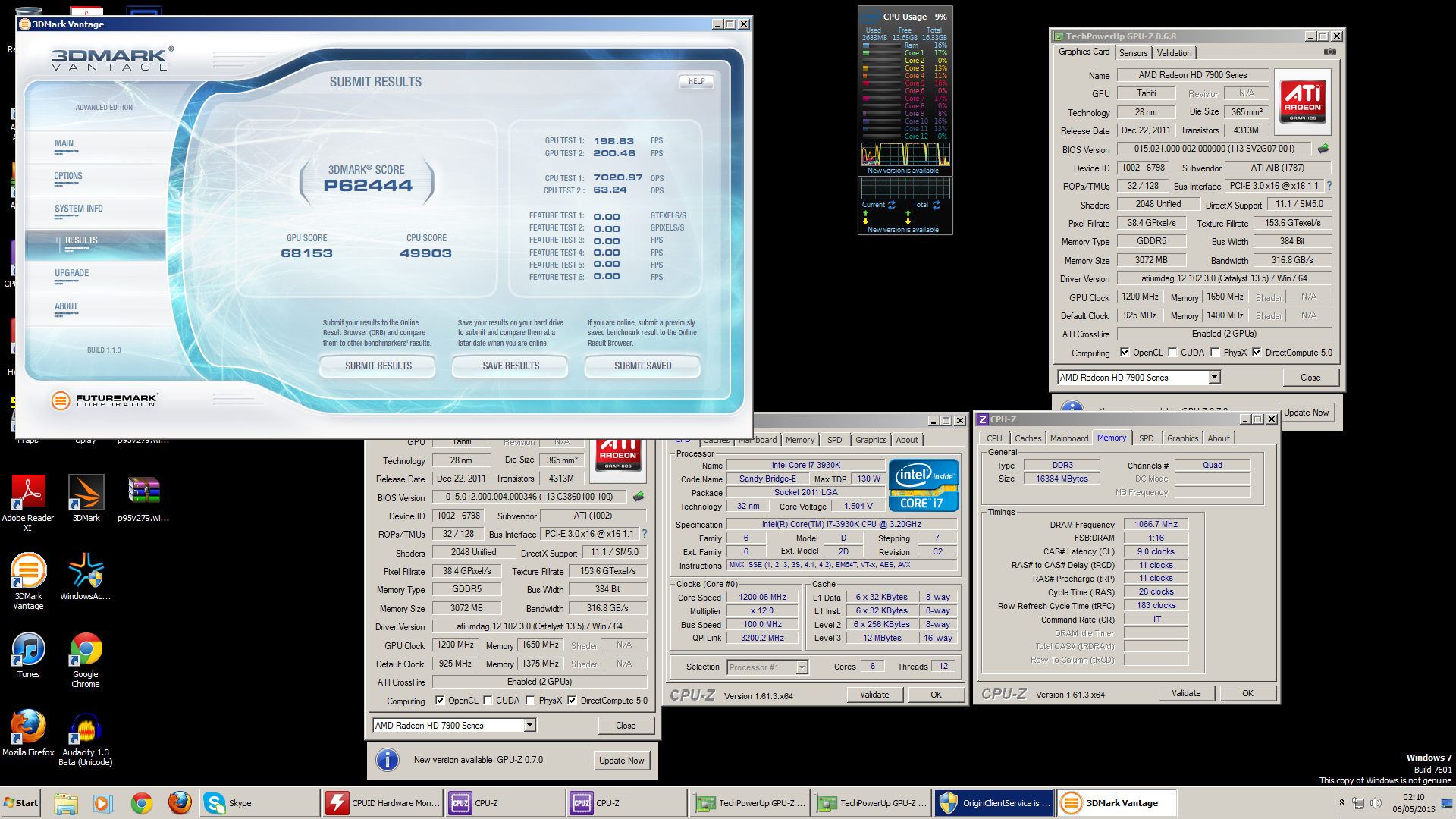Toggle DirectCompute 5.0 checkbox in top GPU-Z

click(1257, 353)
